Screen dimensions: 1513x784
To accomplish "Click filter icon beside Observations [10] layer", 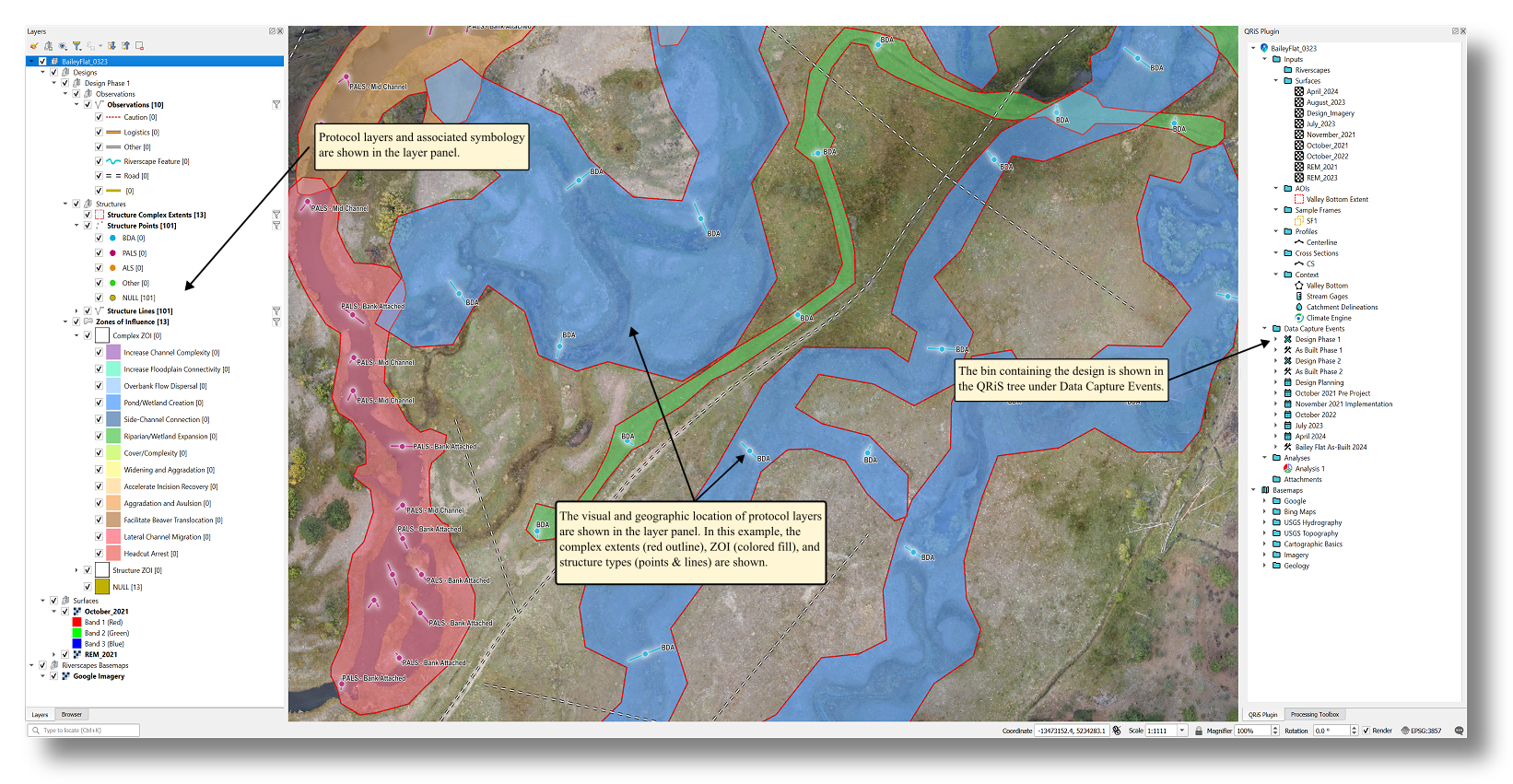I will coord(276,105).
